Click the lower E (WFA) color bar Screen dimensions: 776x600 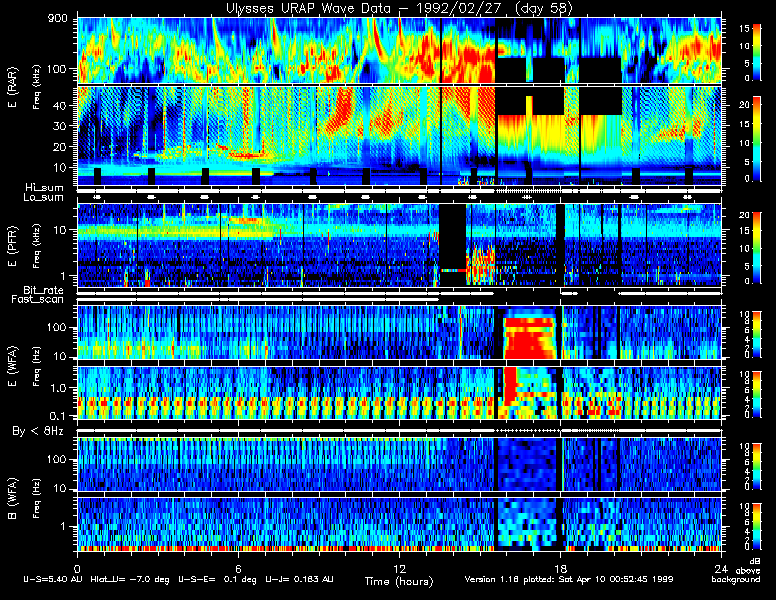(757, 394)
